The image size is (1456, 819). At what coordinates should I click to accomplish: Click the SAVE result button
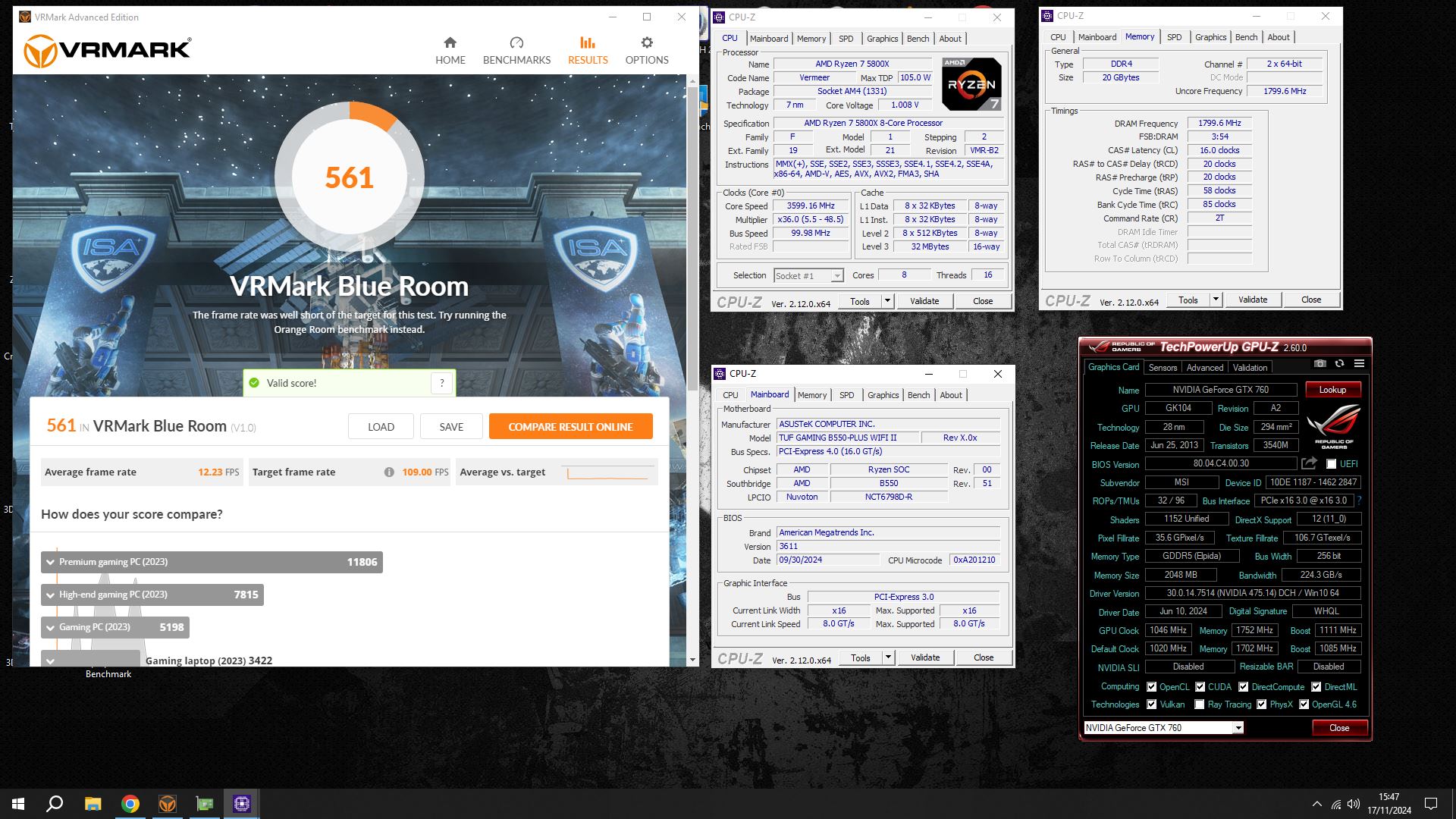(x=451, y=427)
